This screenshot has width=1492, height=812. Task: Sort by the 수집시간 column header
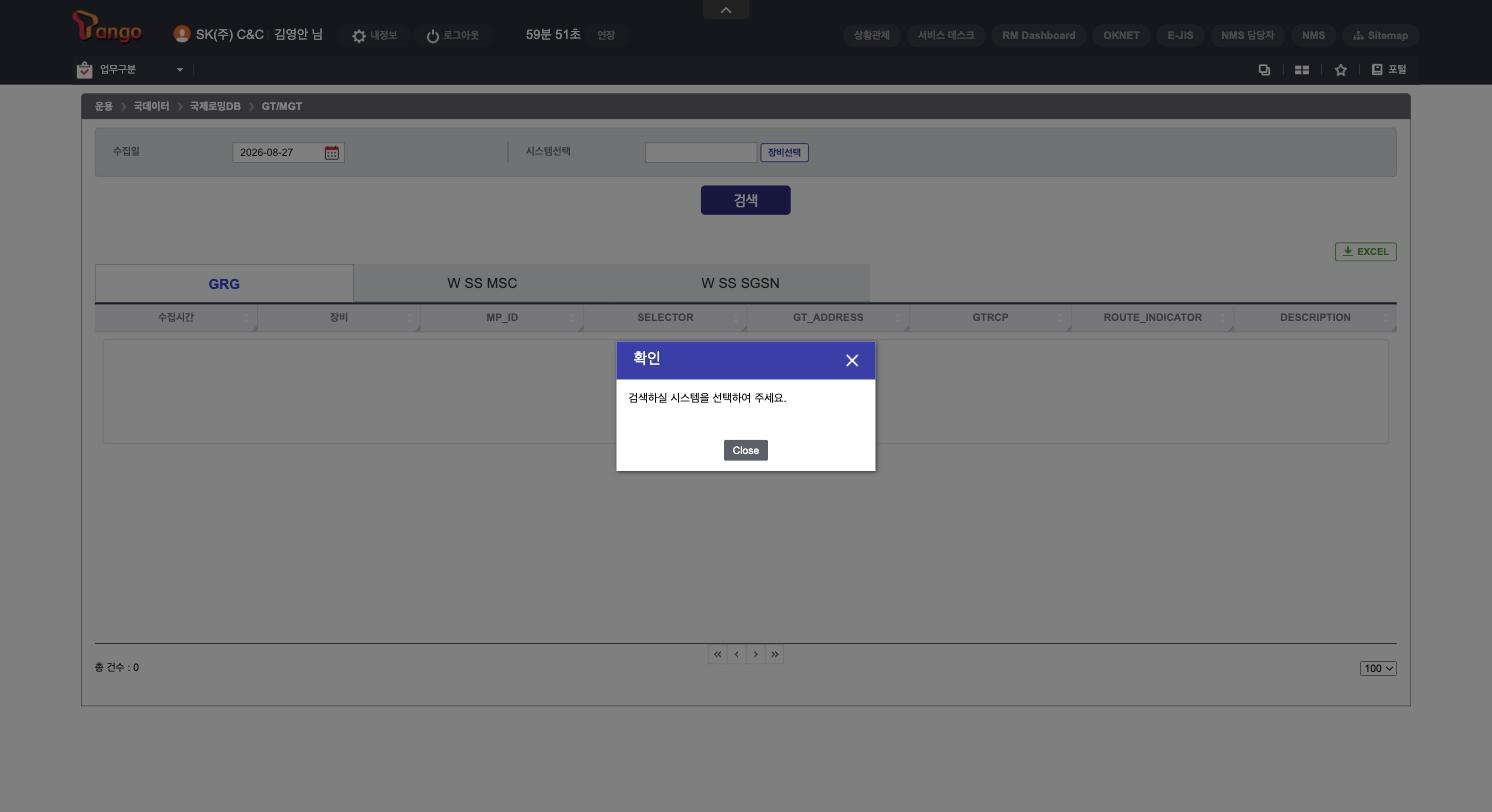(176, 318)
